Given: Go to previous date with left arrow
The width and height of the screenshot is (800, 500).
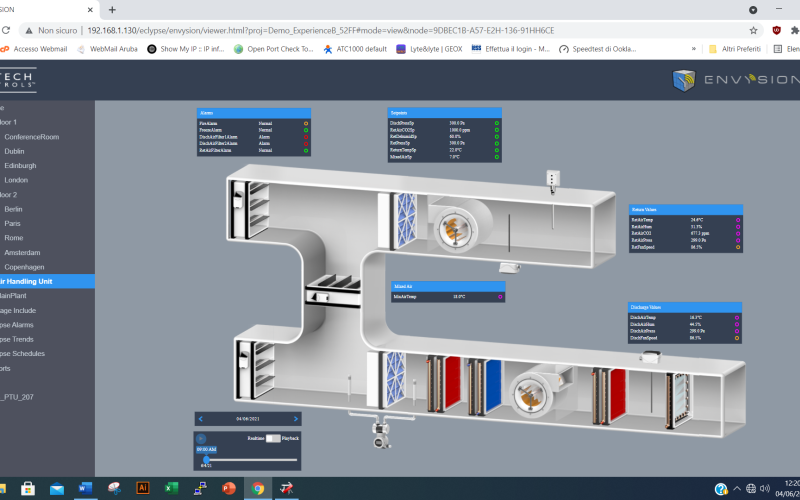Looking at the screenshot, I should [200, 418].
